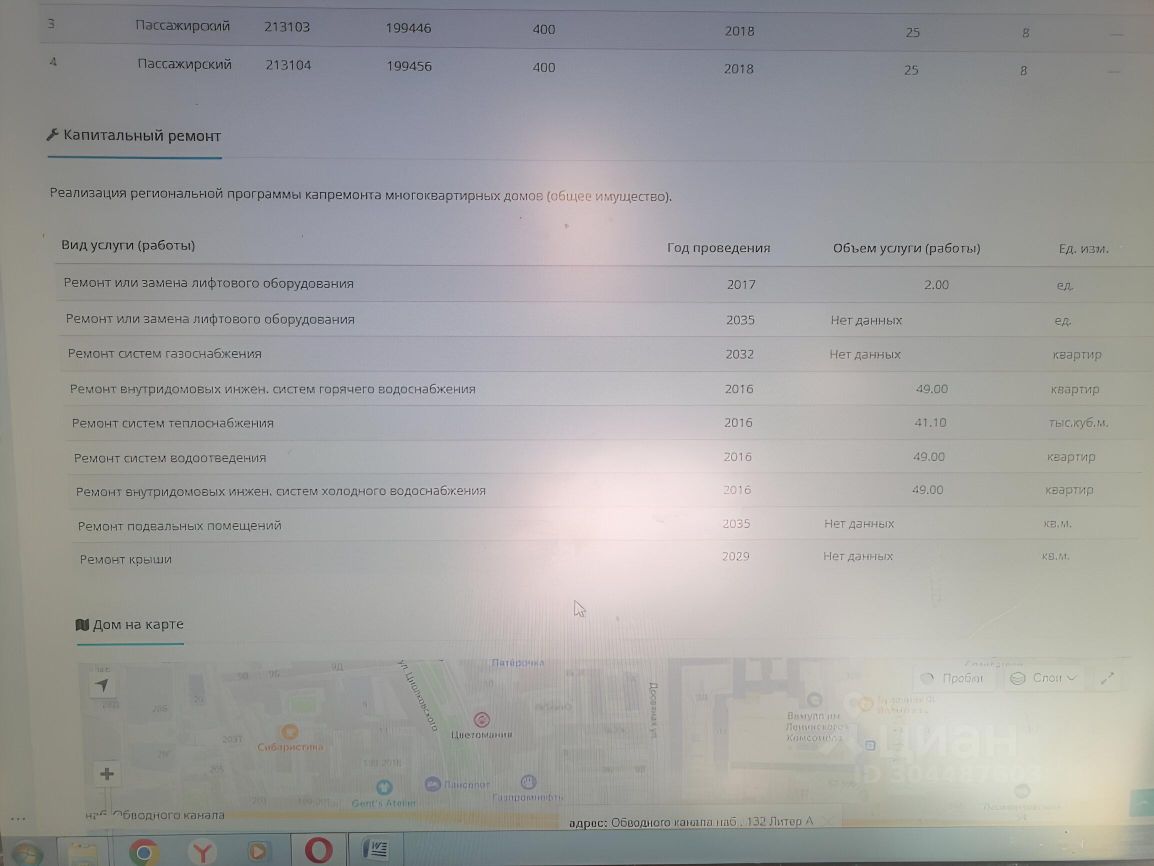Open Opera browser from the taskbar

(x=319, y=851)
